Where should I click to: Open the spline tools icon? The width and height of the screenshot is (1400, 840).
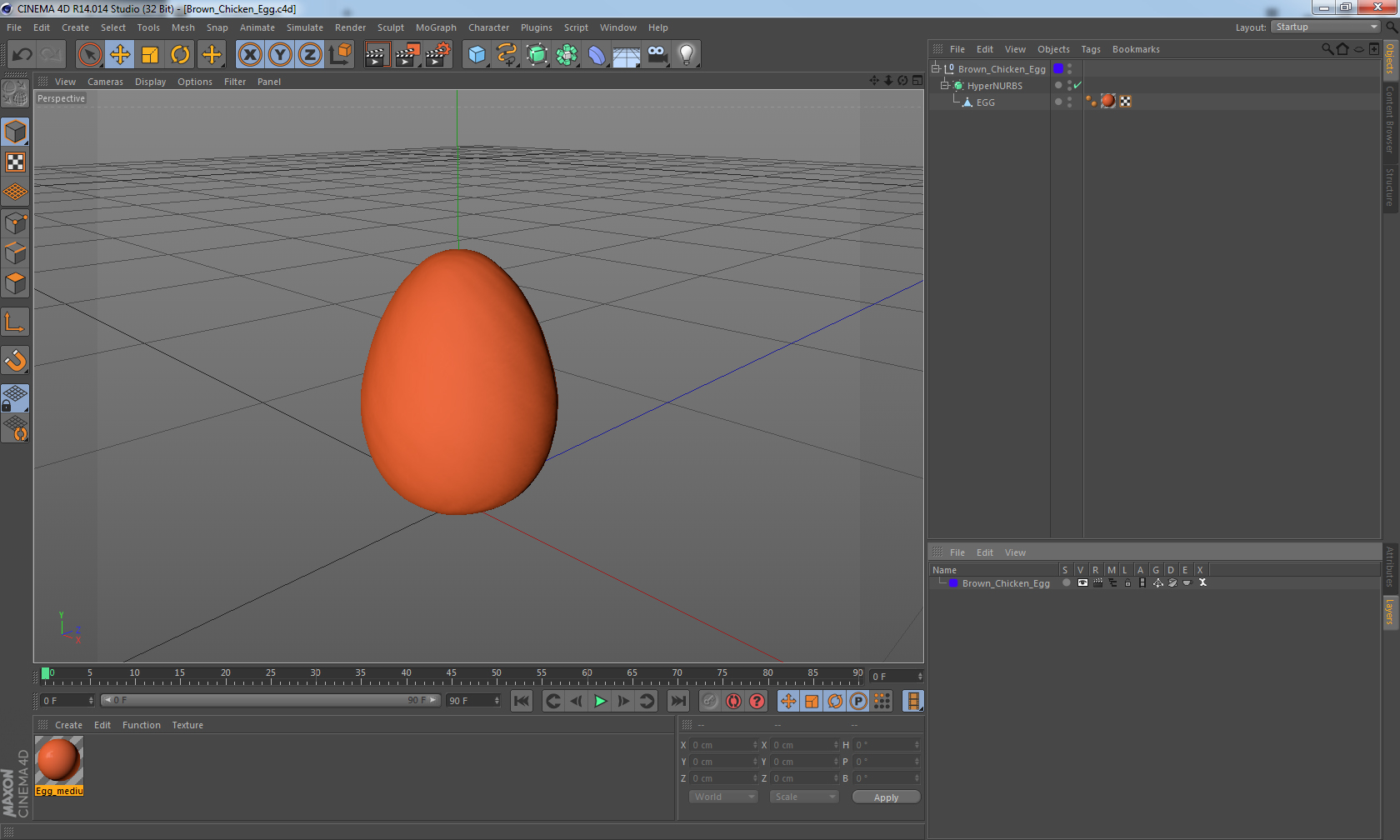coord(507,55)
